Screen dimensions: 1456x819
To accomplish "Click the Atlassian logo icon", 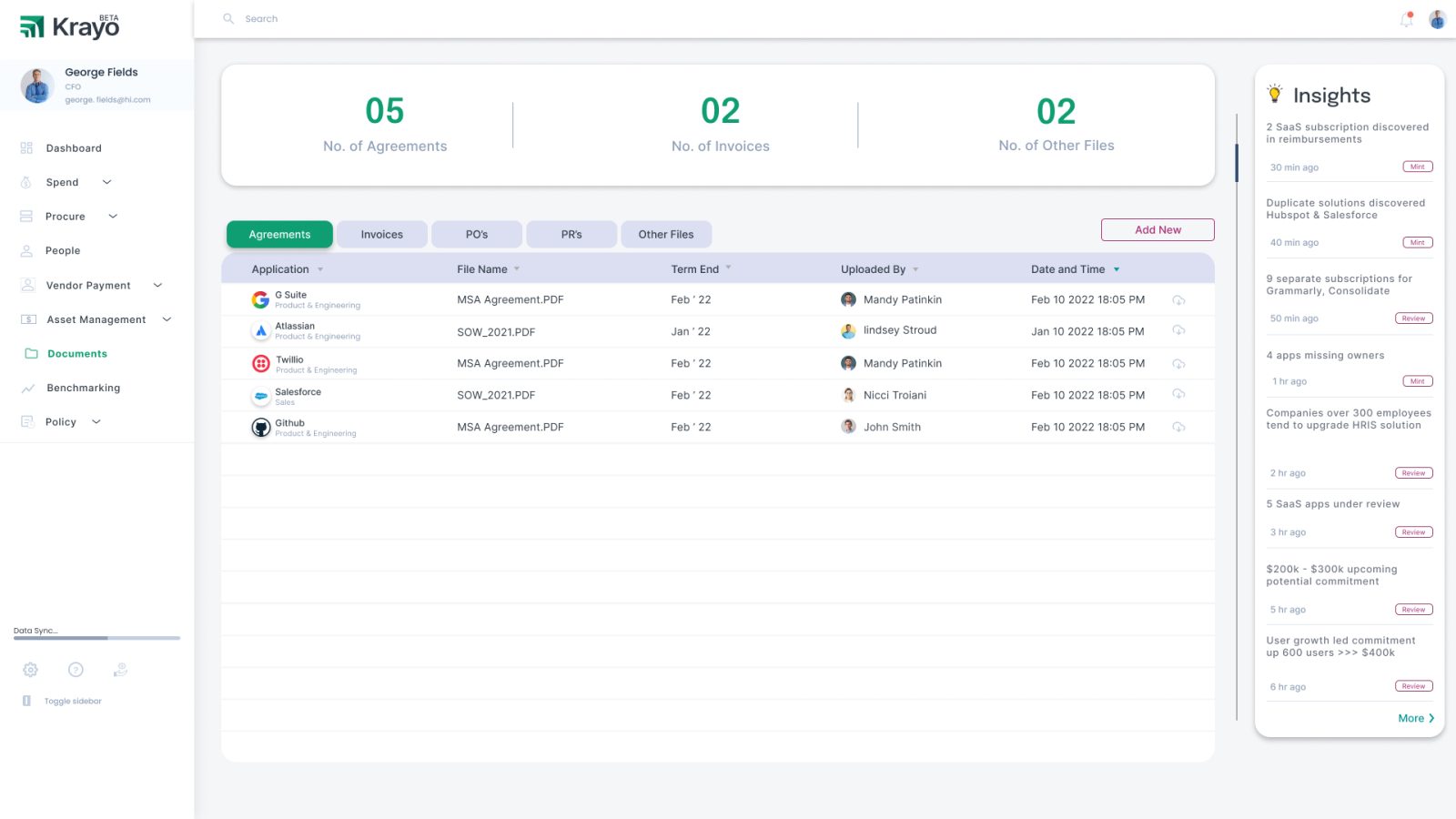I will [x=260, y=331].
